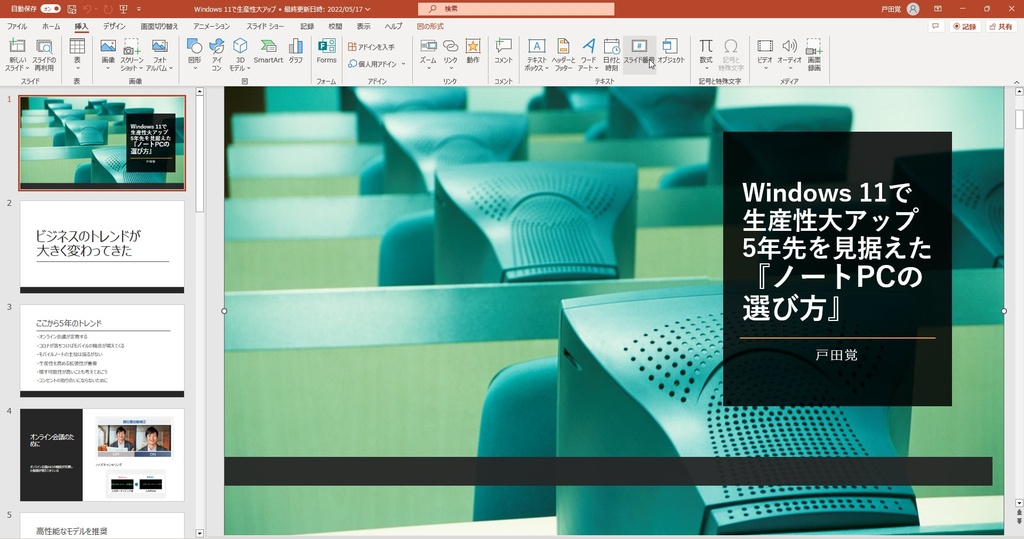
Task: Click the 画像 (Pictures) icon
Action: 108,46
